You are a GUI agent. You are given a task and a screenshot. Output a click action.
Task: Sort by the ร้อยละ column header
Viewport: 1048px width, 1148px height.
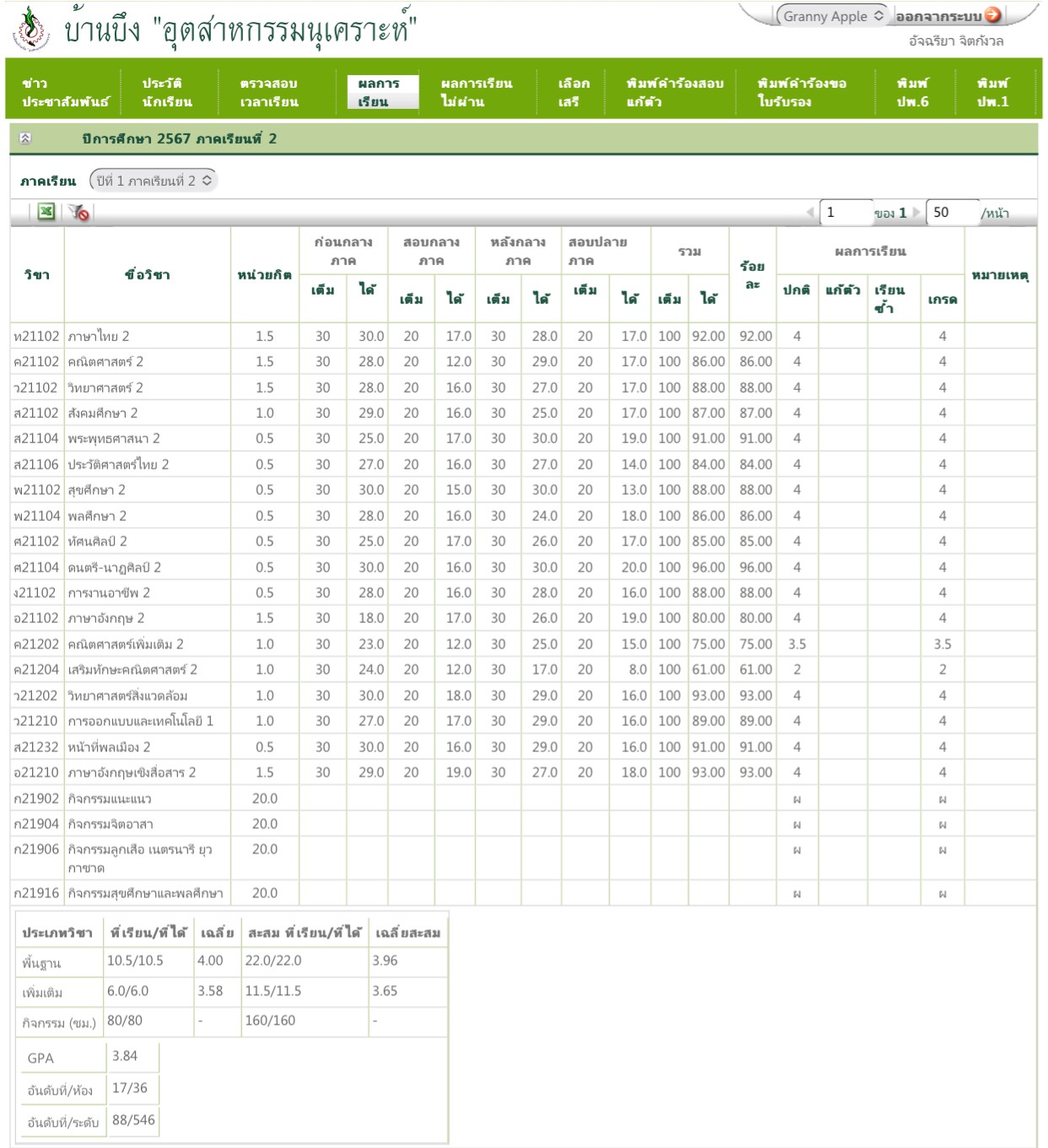[753, 275]
